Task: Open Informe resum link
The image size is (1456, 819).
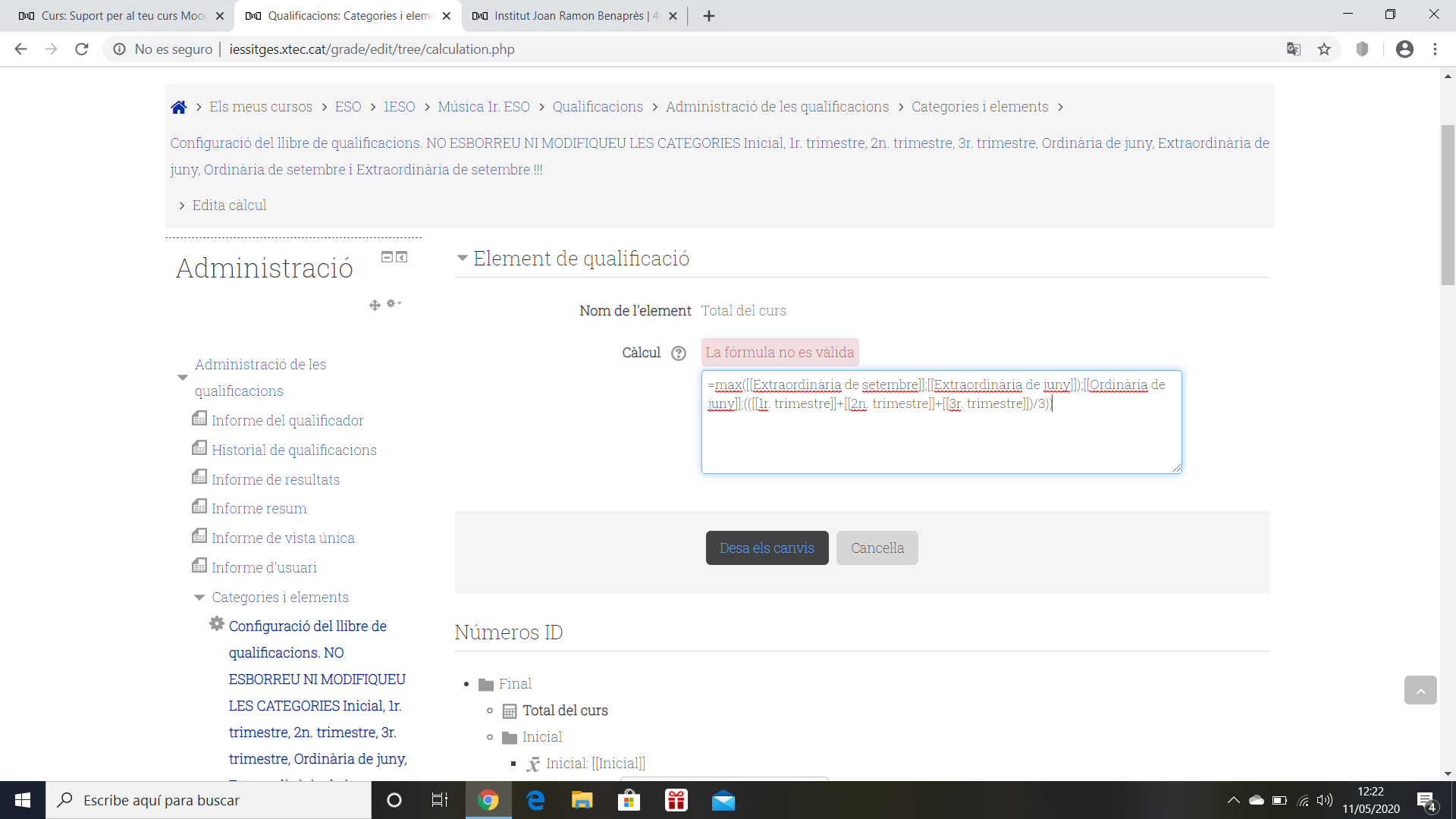Action: [259, 509]
